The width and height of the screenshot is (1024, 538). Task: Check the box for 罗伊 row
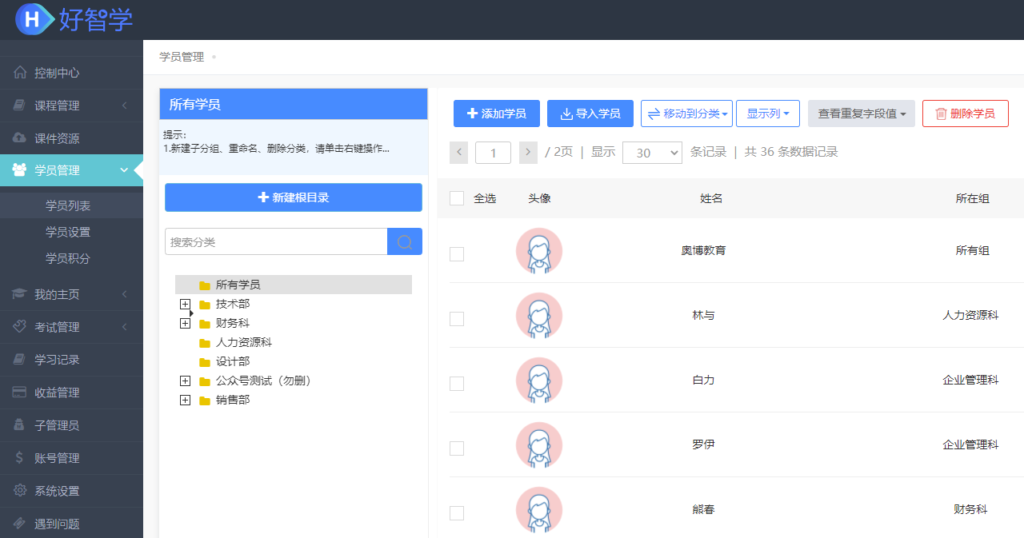[x=456, y=448]
